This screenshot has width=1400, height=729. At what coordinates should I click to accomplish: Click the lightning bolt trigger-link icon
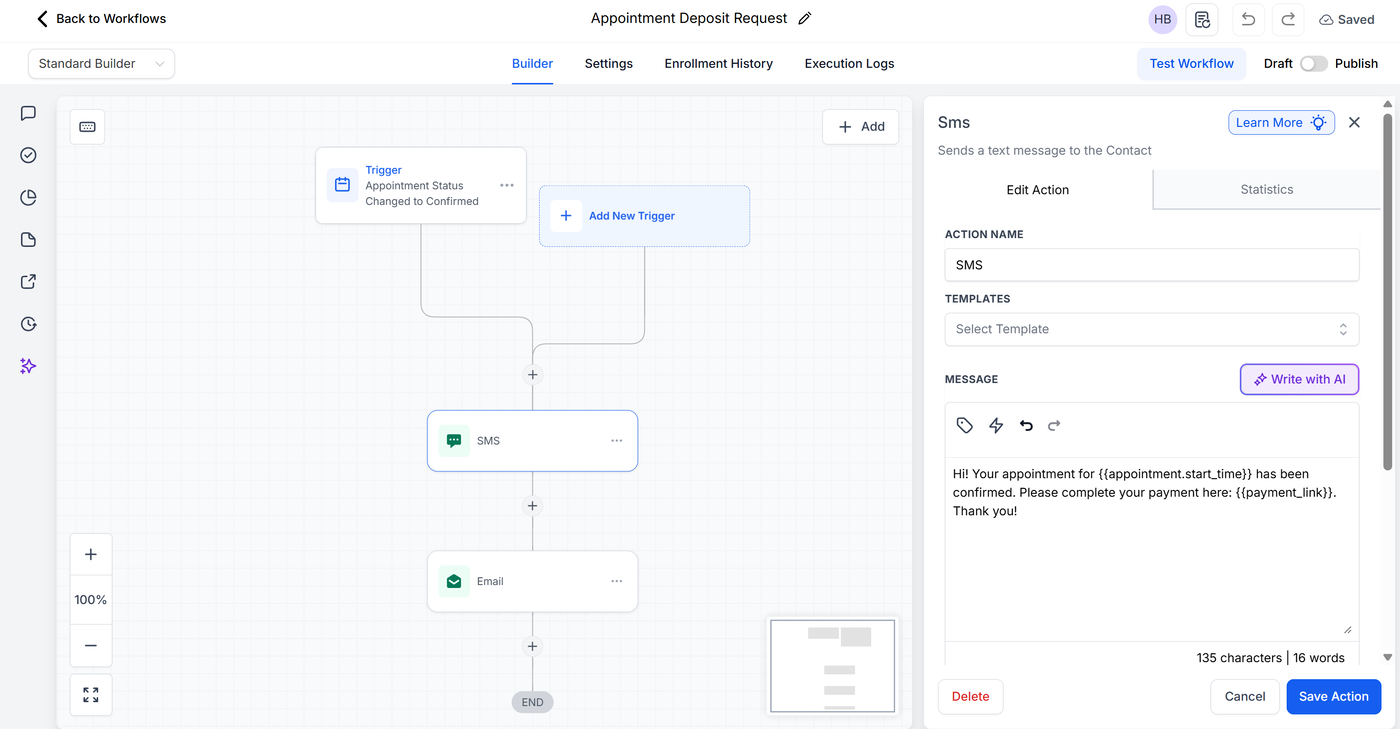point(996,425)
